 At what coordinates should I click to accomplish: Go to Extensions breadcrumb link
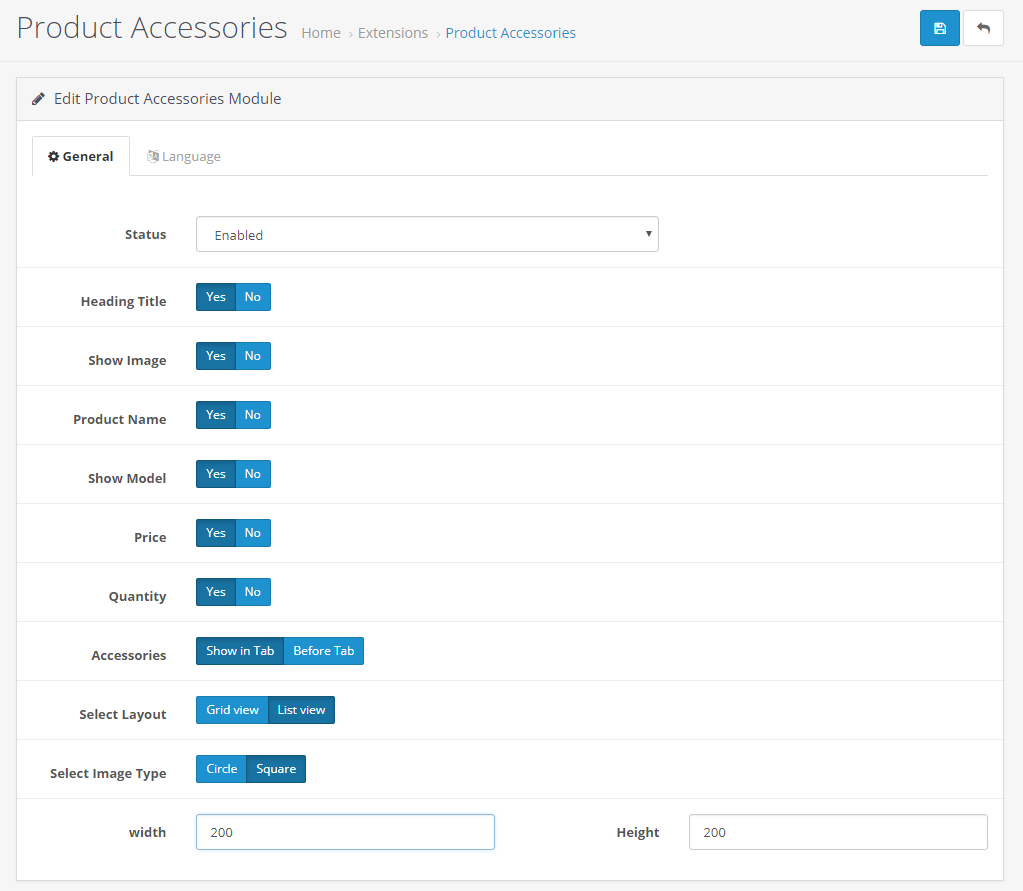coord(392,33)
